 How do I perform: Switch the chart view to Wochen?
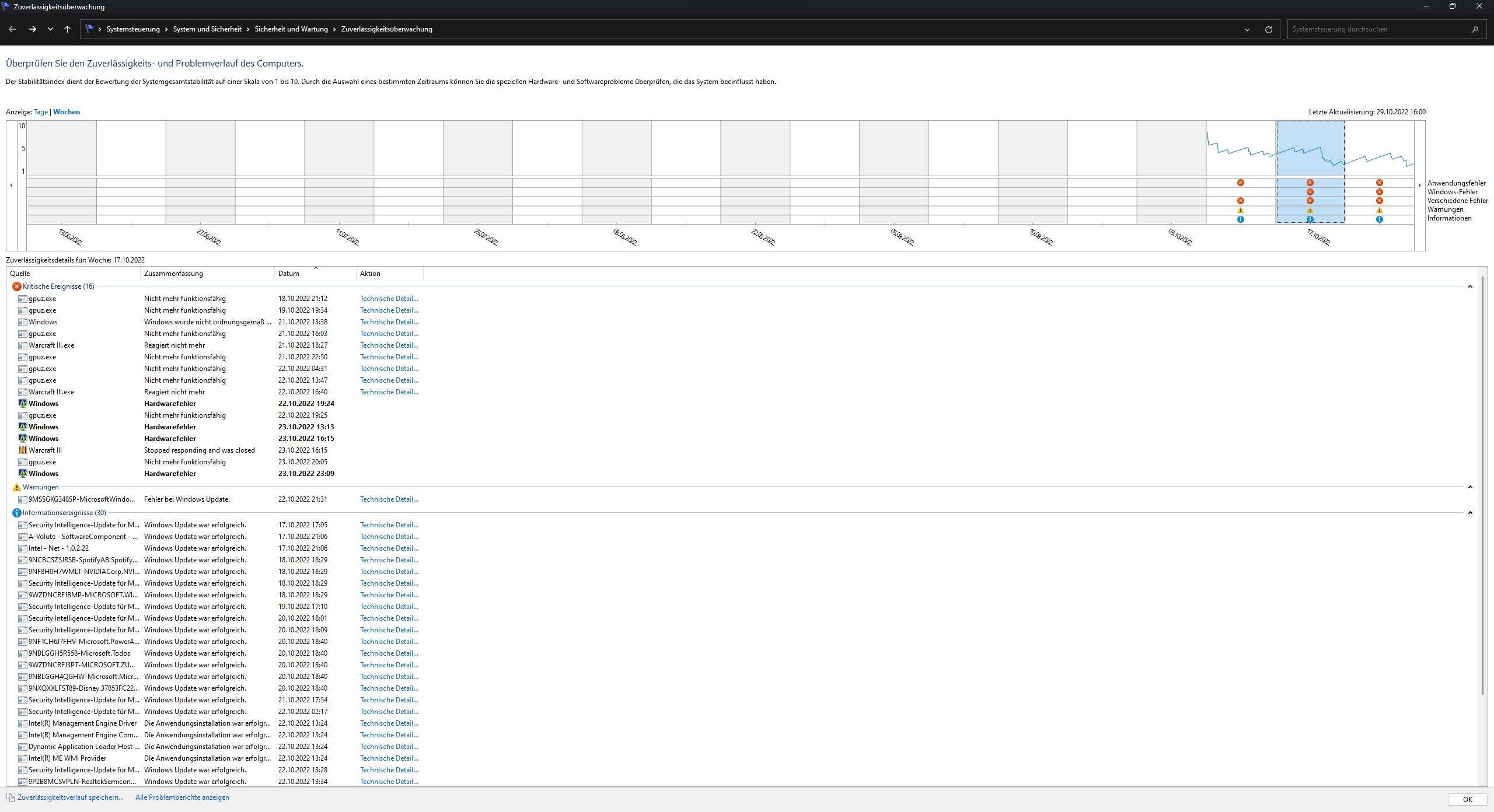pos(67,112)
